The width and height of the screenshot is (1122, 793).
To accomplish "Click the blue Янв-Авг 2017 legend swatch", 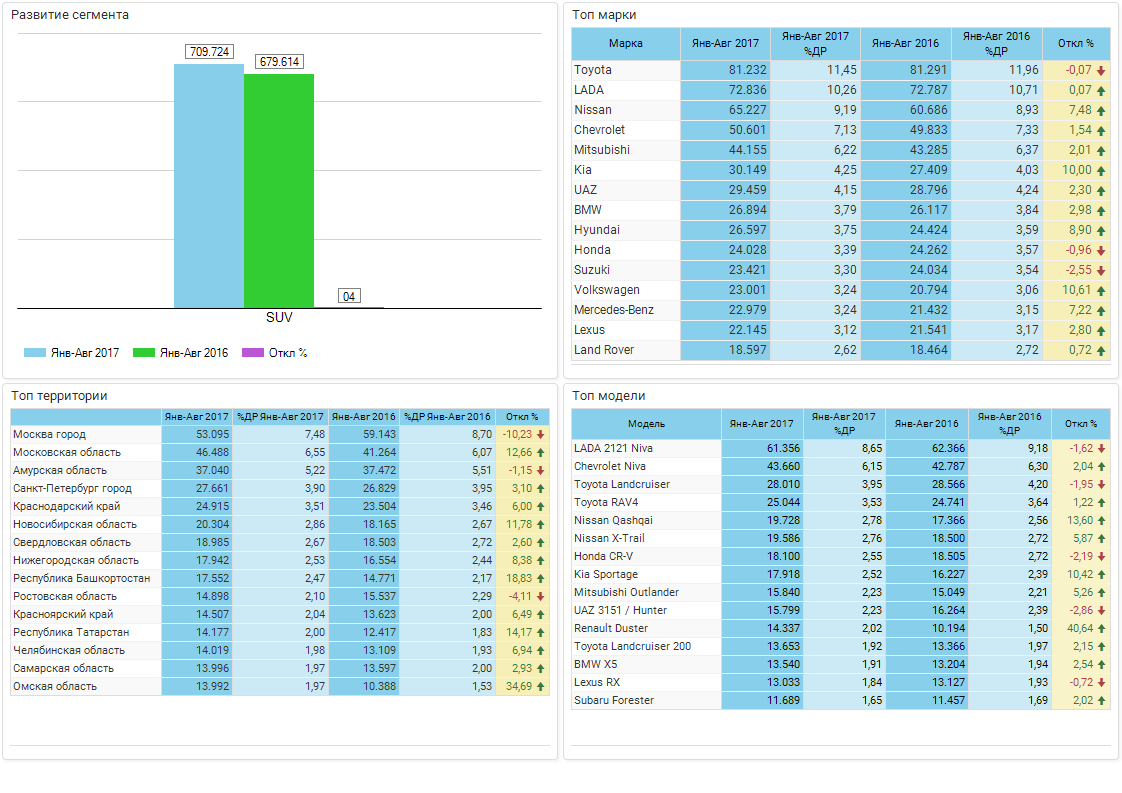I will 34,353.
